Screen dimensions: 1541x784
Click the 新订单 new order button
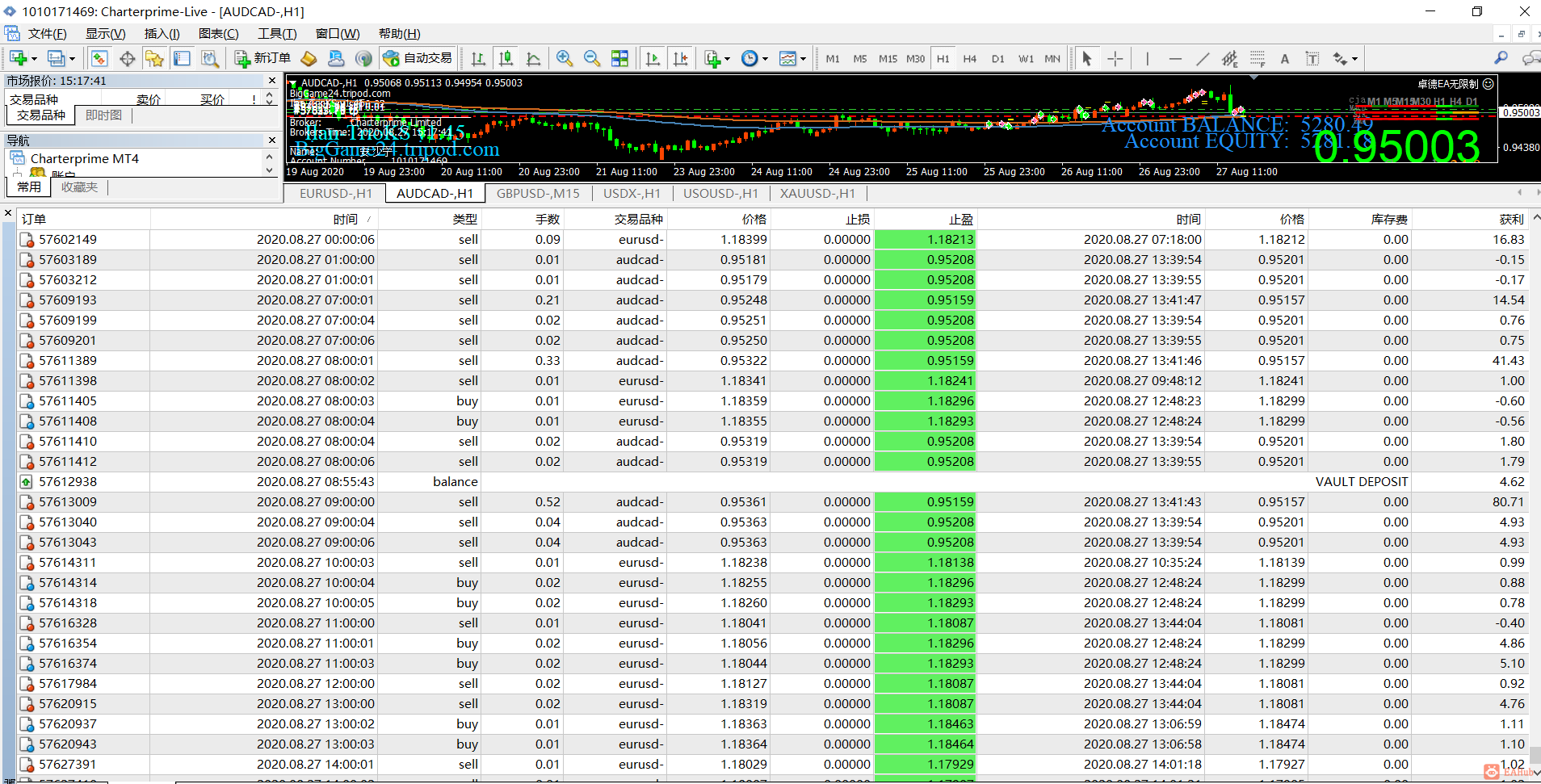[x=262, y=58]
